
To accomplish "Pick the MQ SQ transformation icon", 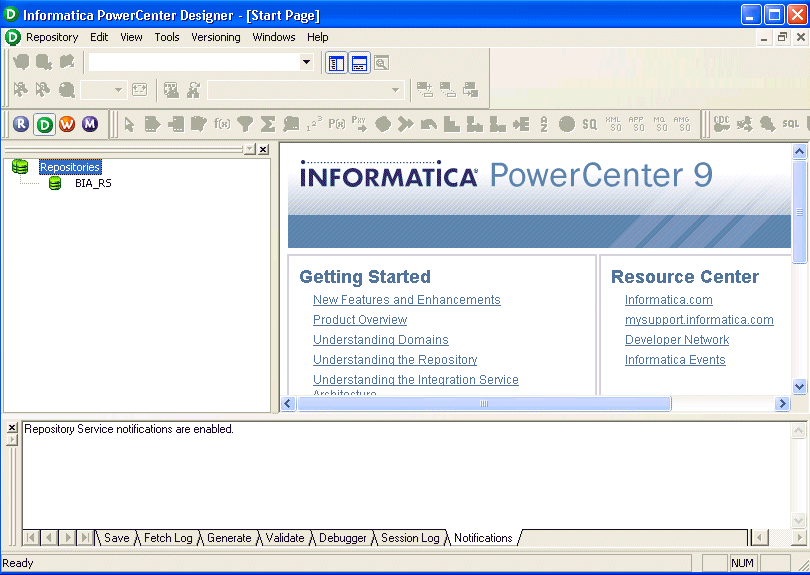I will pos(660,124).
